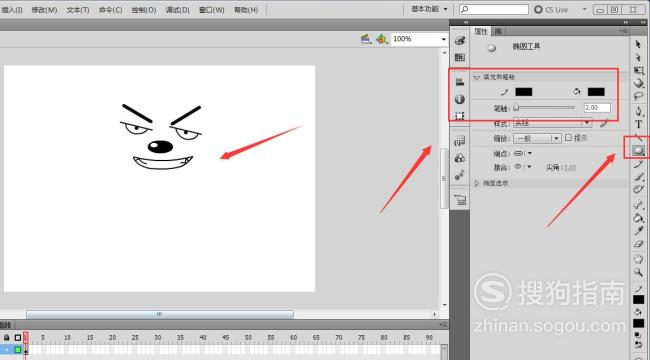The height and width of the screenshot is (360, 650).
Task: Select the Bone tool
Action: pyautogui.click(x=638, y=204)
